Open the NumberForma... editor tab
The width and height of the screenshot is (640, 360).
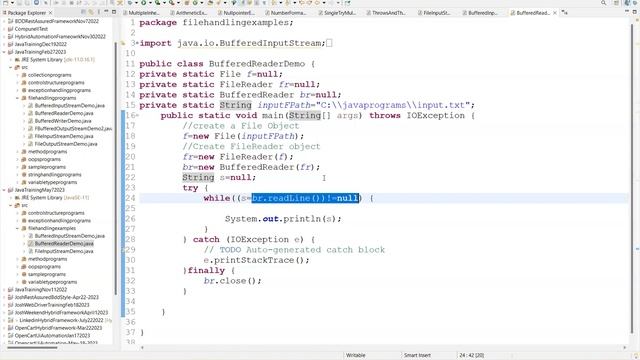coord(285,13)
